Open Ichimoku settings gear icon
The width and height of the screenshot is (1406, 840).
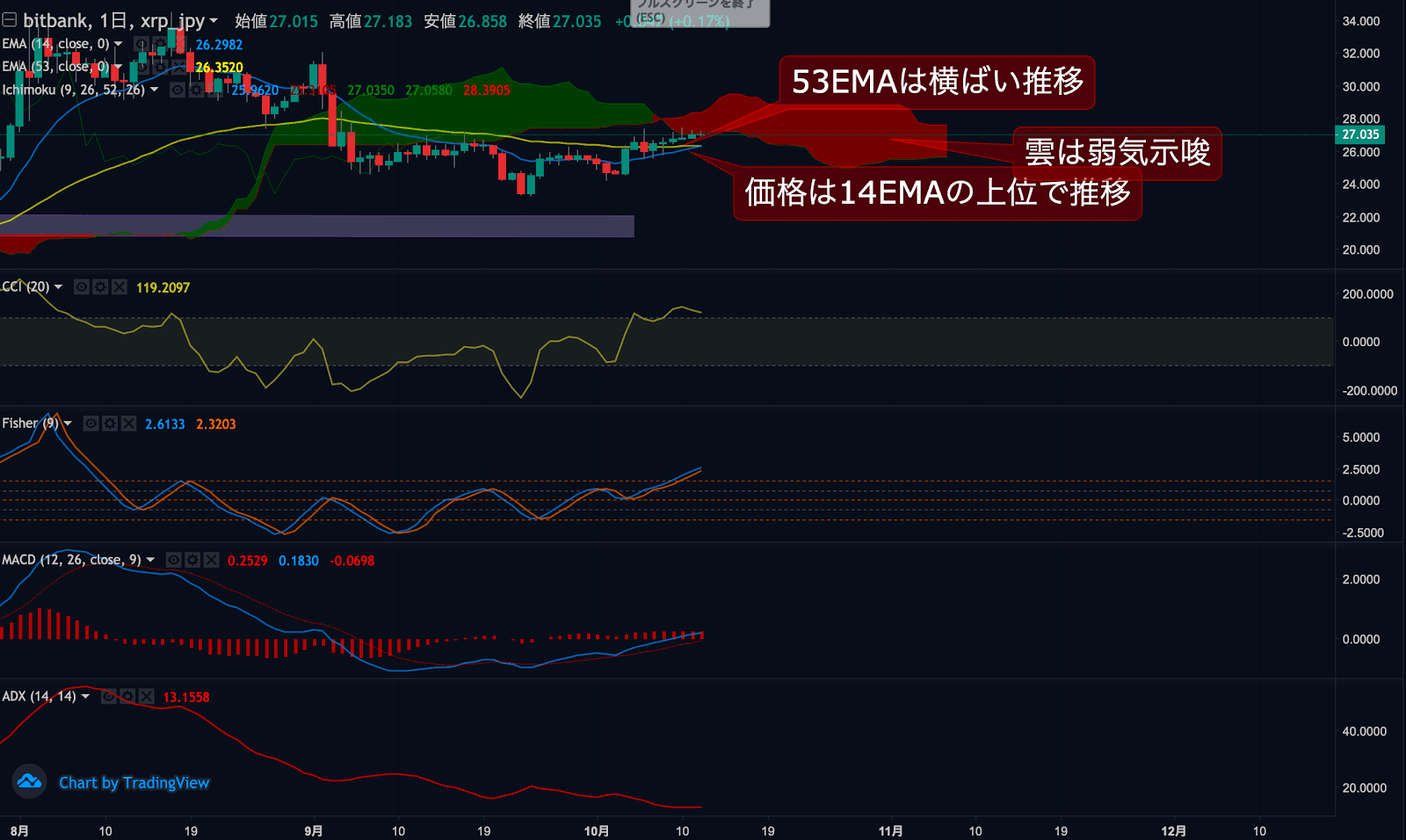(x=196, y=90)
